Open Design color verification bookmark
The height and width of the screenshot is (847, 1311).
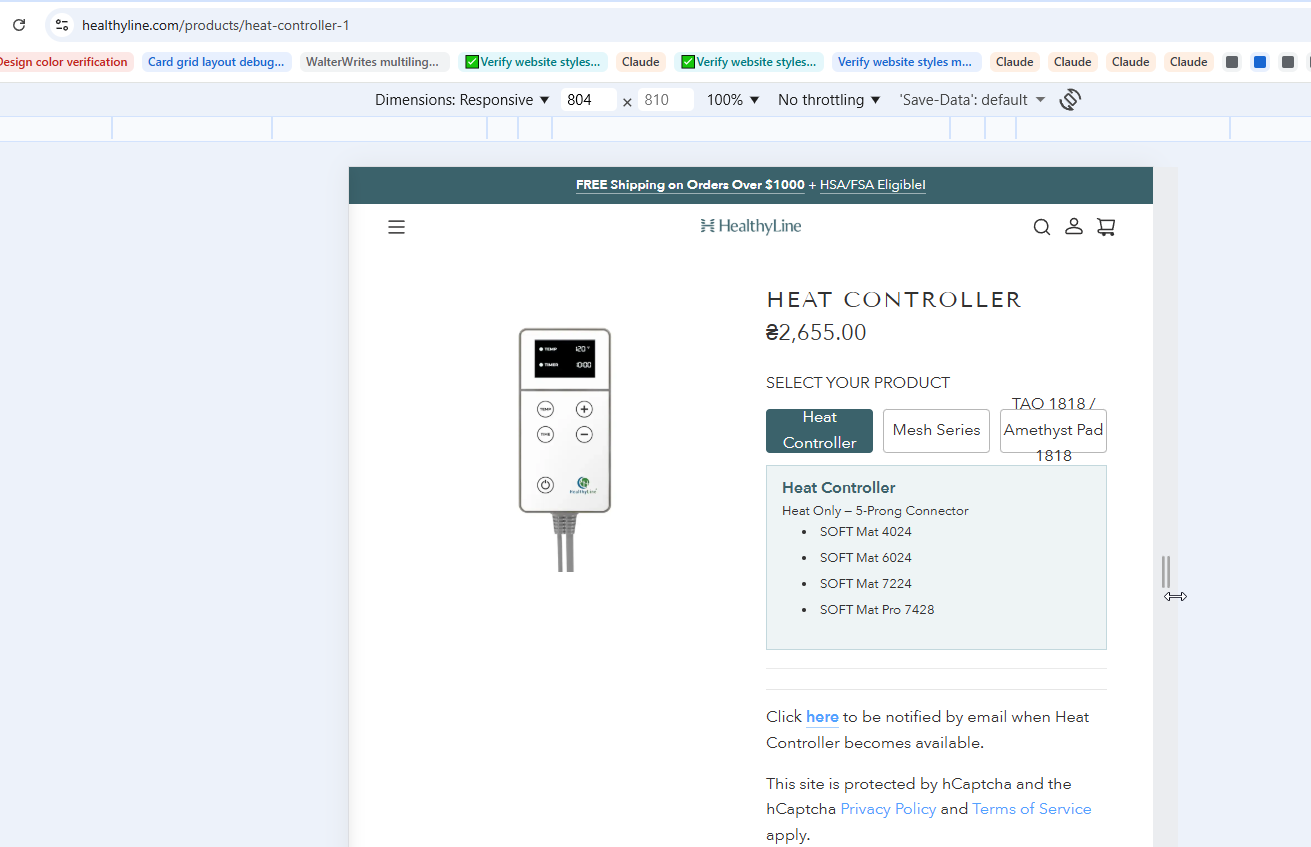(x=62, y=62)
